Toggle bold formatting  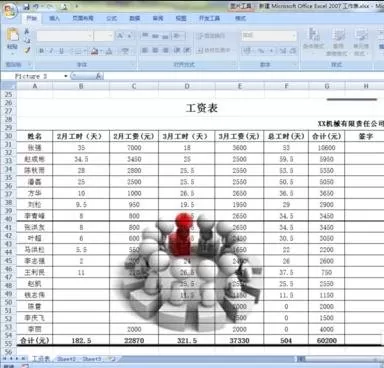point(41,51)
